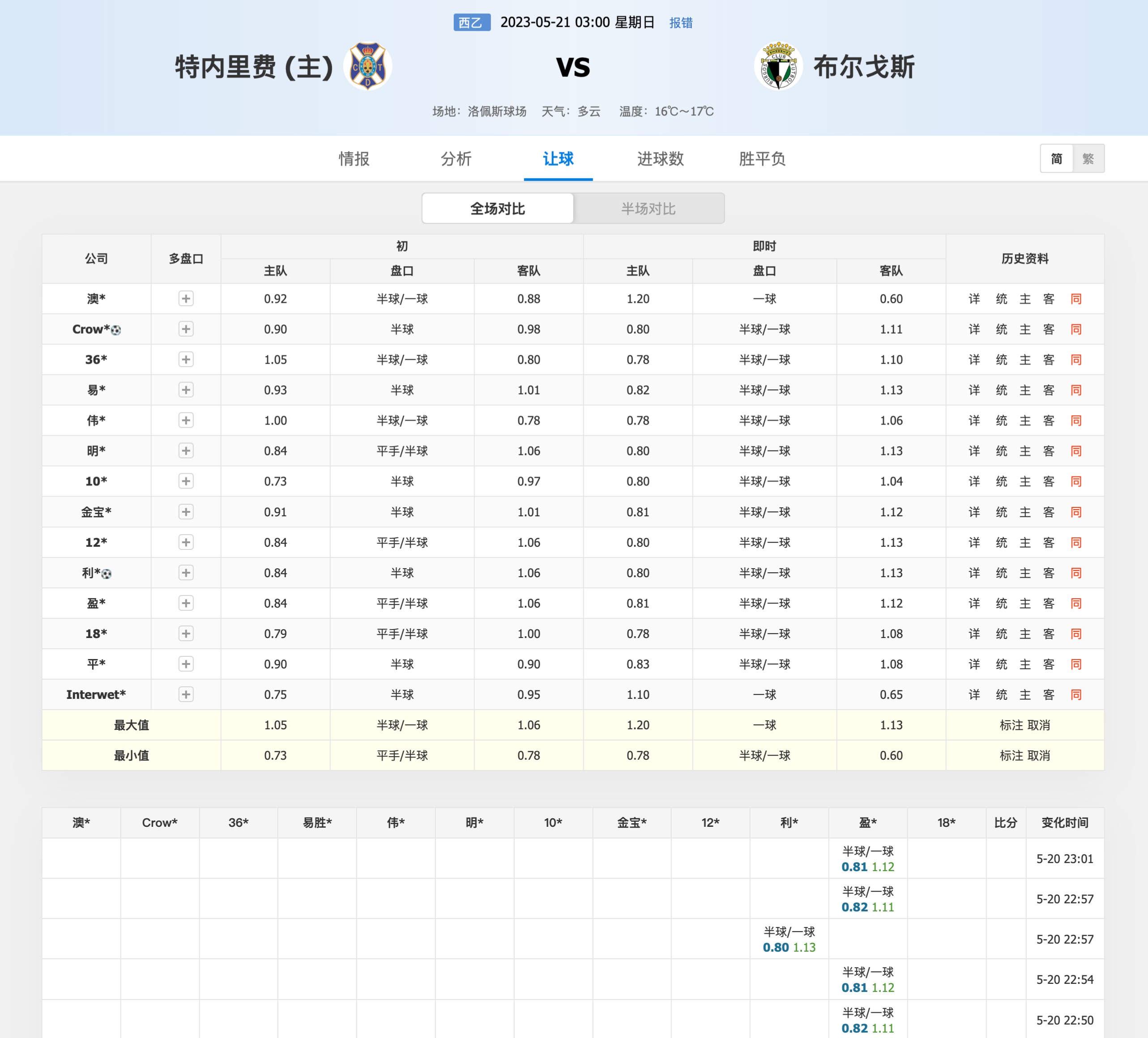This screenshot has height=1038, width=1148.
Task: Switch to traditional Chinese 繁 option
Action: 1088,158
